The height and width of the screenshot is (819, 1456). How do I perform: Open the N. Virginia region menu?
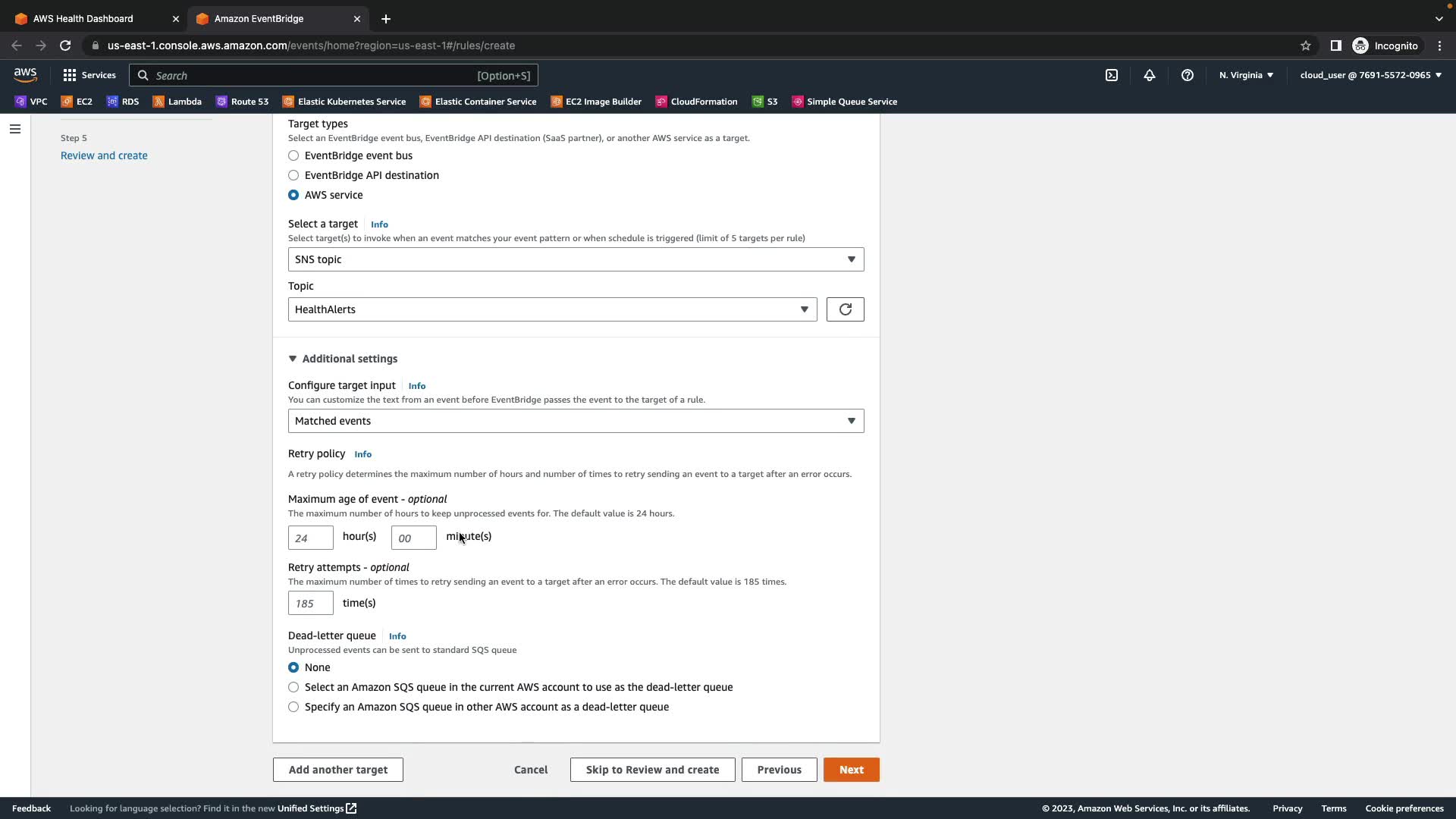pyautogui.click(x=1246, y=75)
